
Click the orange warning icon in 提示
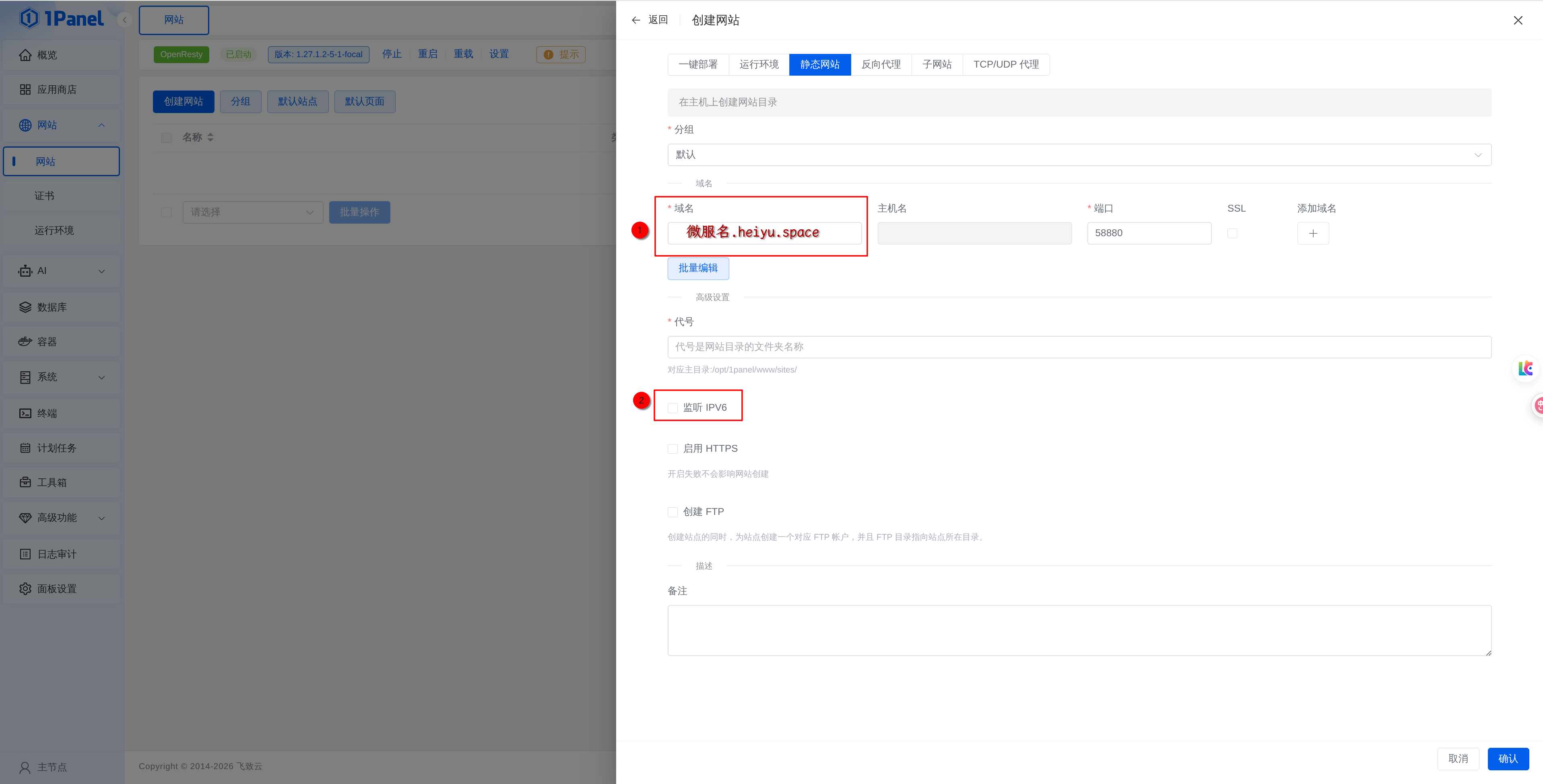pyautogui.click(x=548, y=54)
